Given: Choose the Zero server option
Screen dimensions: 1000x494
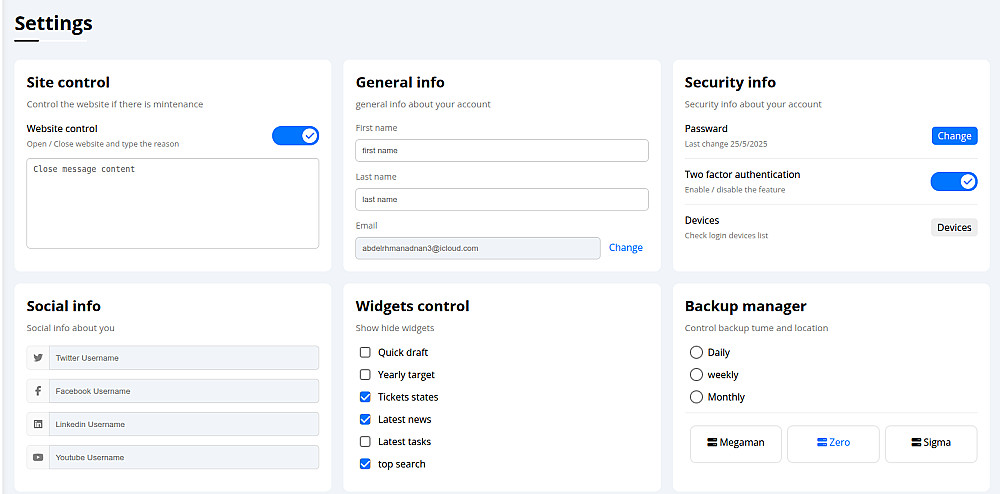Looking at the screenshot, I should pos(833,443).
